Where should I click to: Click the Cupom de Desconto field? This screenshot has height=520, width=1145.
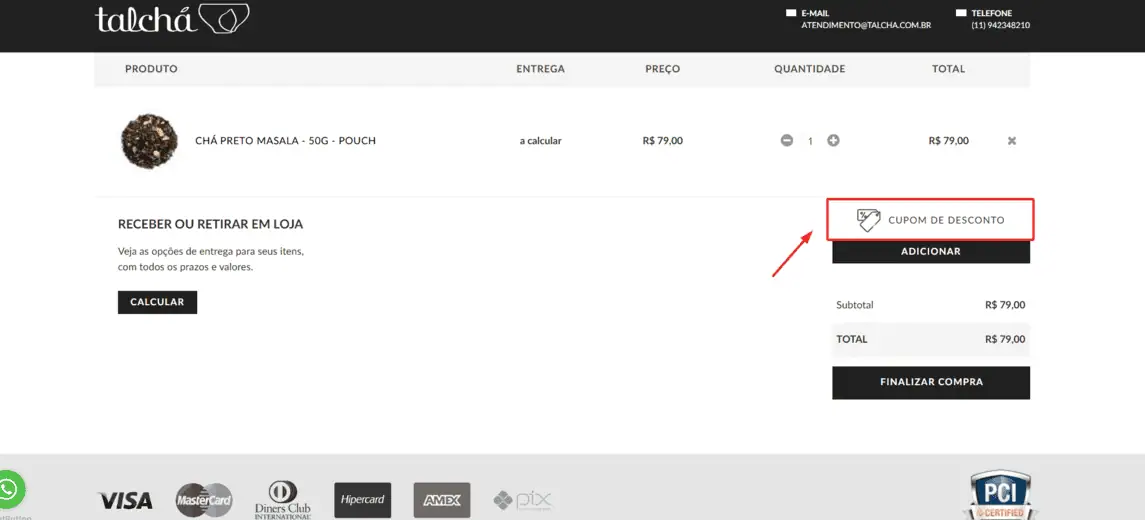coord(945,220)
